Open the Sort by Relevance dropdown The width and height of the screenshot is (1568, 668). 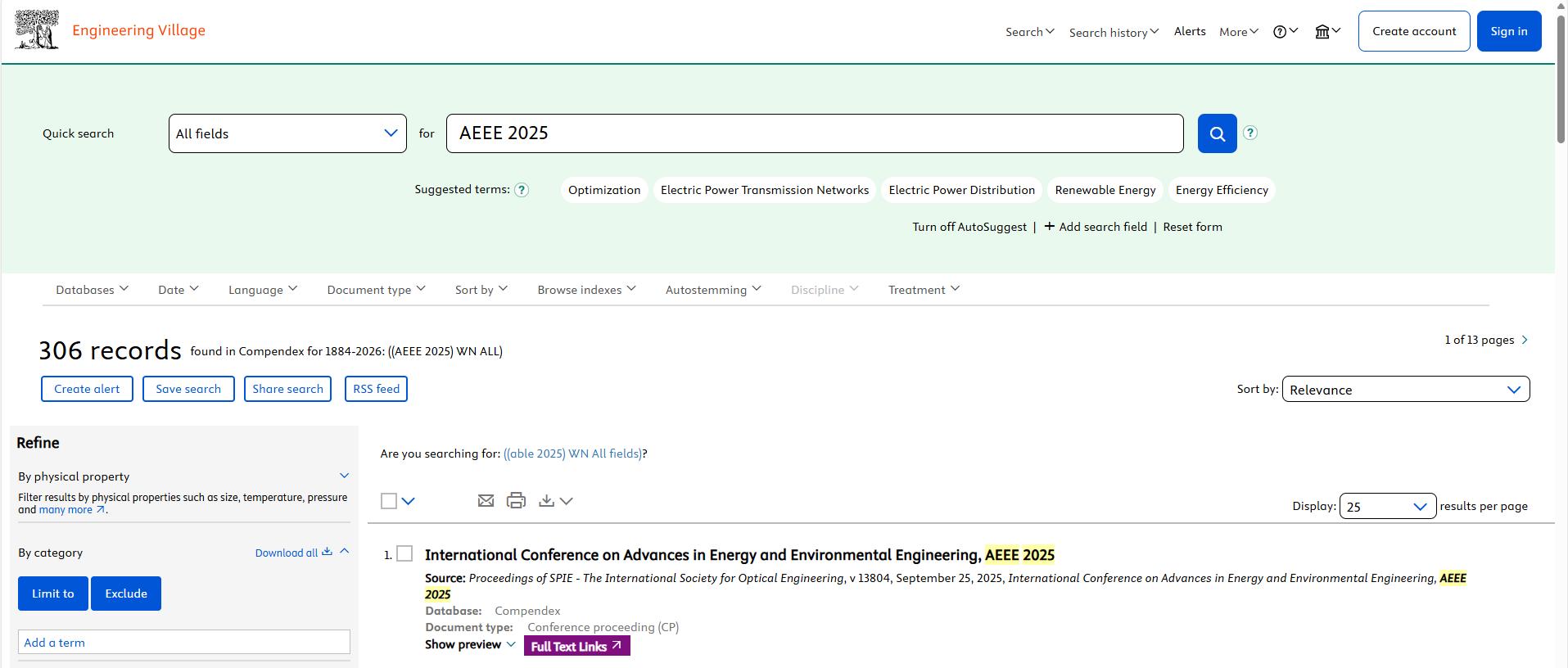click(1405, 390)
